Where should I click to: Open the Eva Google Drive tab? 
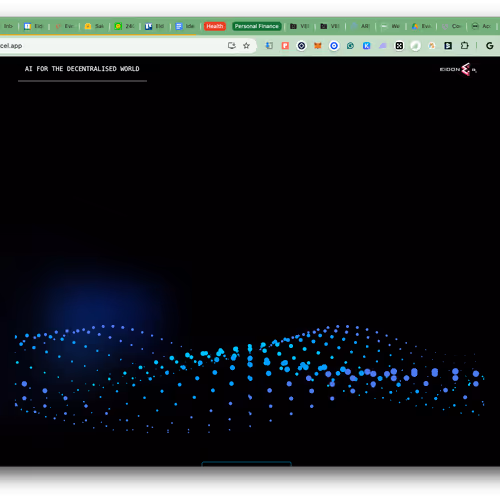(421, 26)
